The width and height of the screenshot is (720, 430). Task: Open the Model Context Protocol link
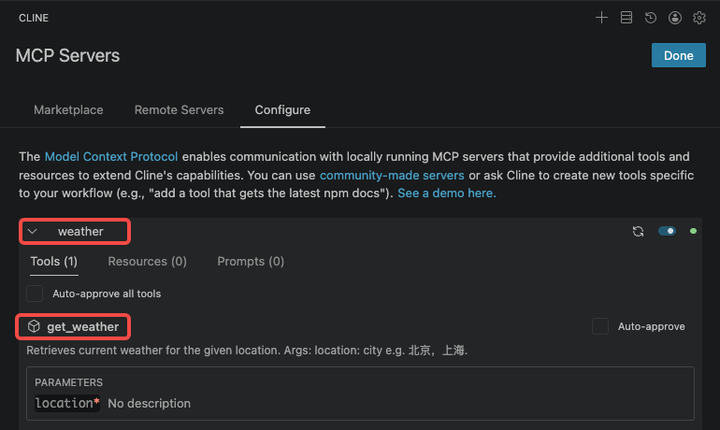pos(111,157)
